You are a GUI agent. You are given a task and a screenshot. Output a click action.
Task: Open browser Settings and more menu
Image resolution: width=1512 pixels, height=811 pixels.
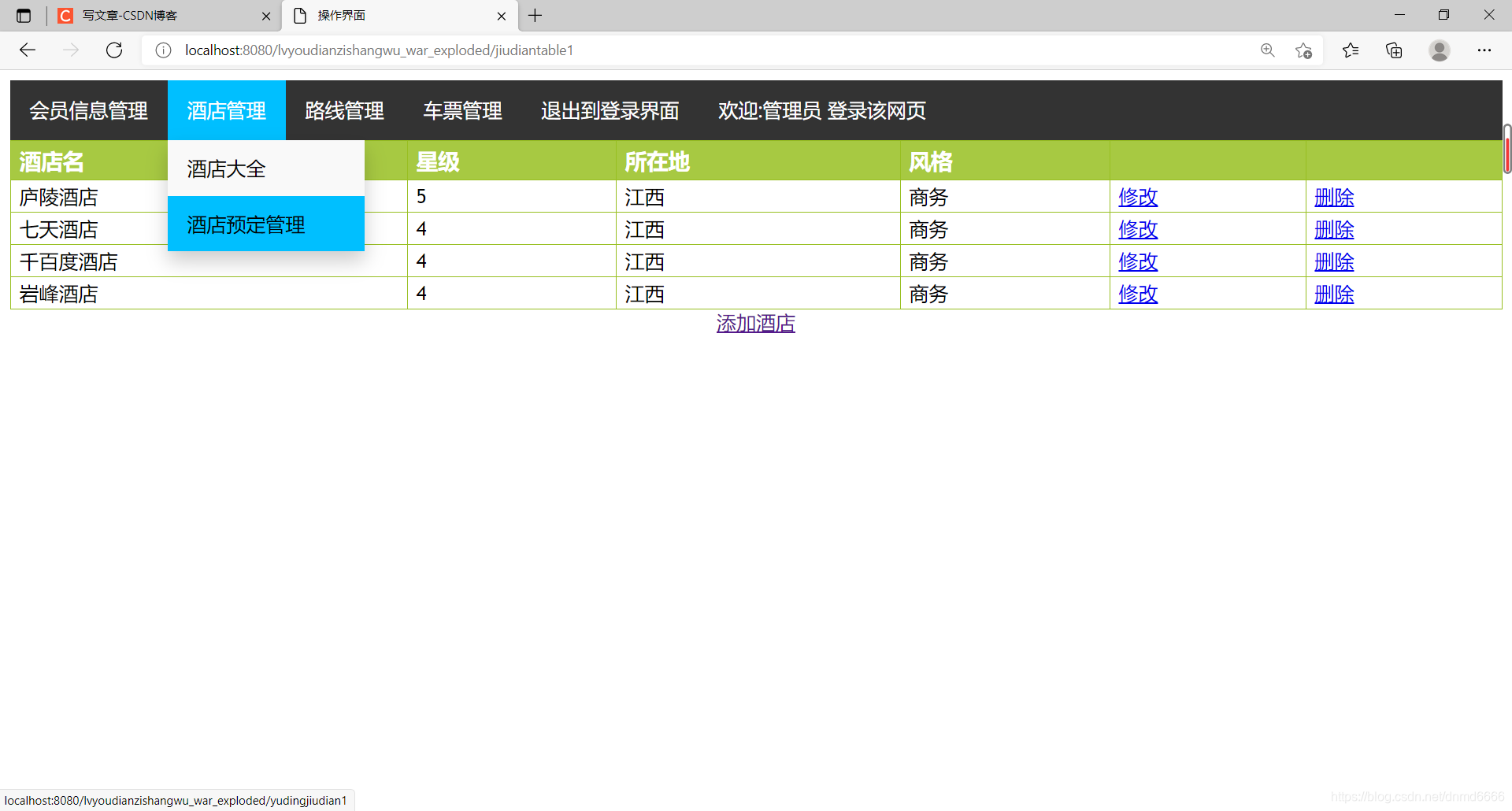click(x=1484, y=50)
